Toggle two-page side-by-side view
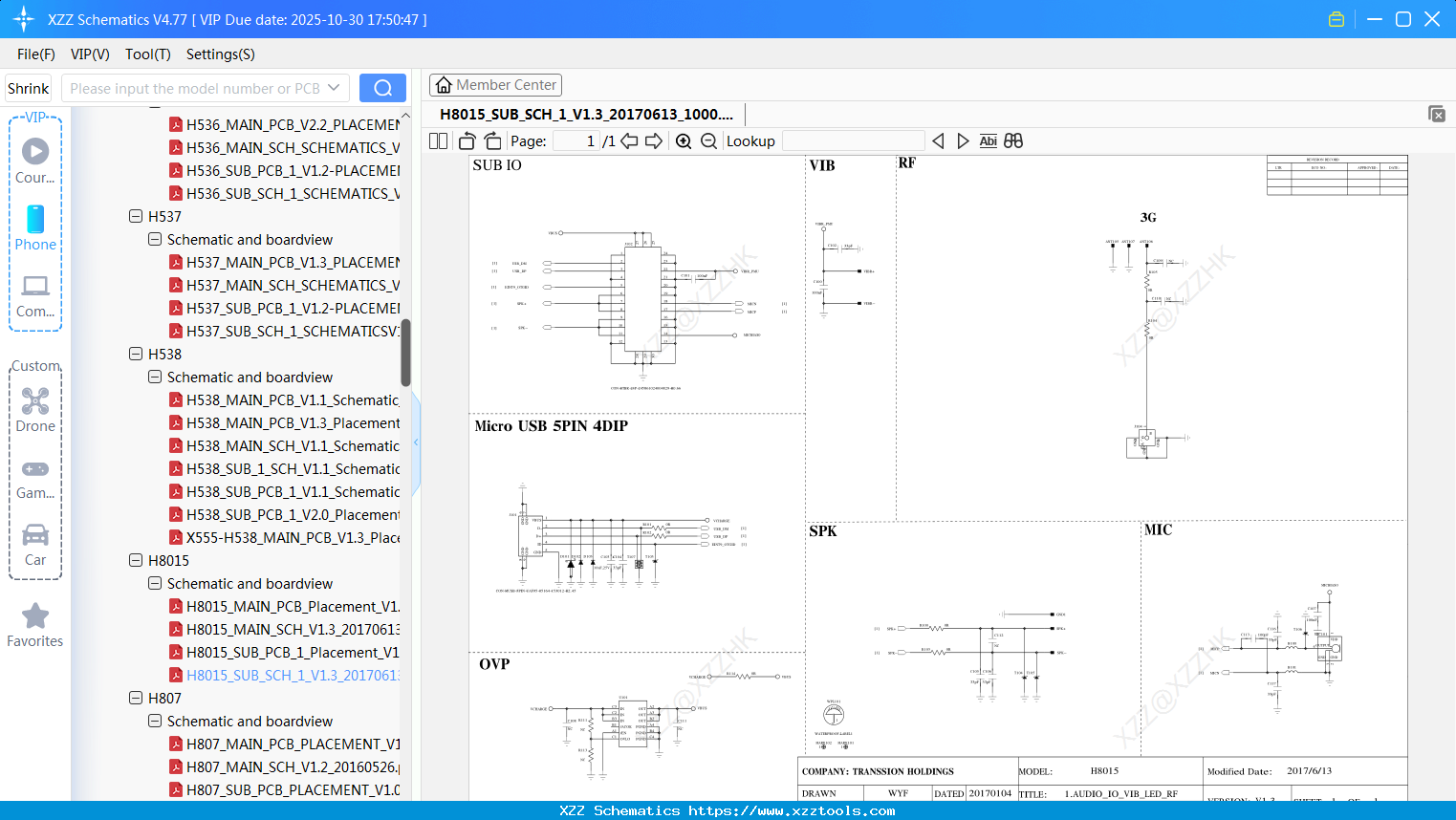The image size is (1456, 820). [437, 140]
